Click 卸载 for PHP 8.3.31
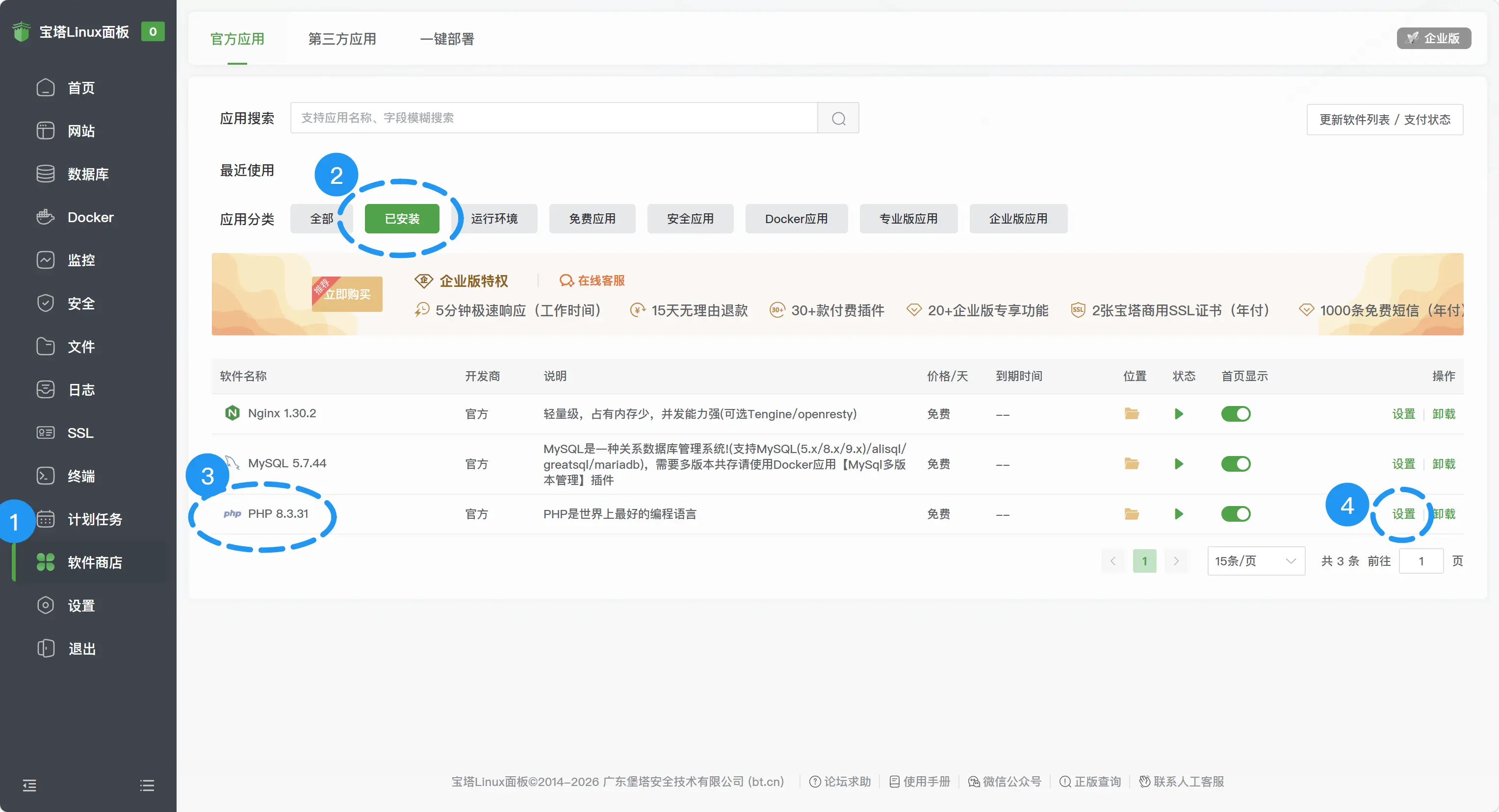The height and width of the screenshot is (812, 1499). click(1444, 513)
